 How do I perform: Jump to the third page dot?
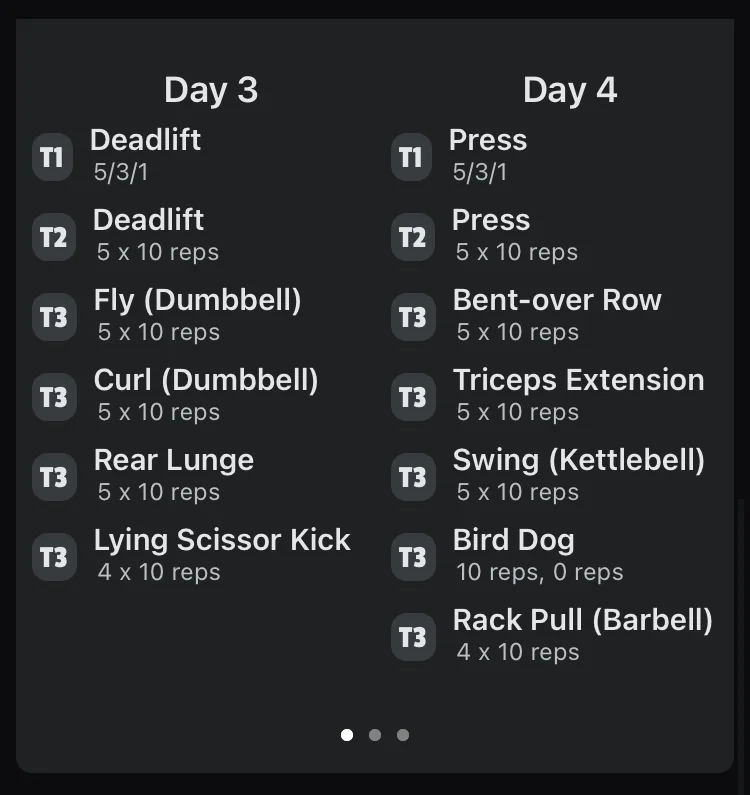point(403,735)
